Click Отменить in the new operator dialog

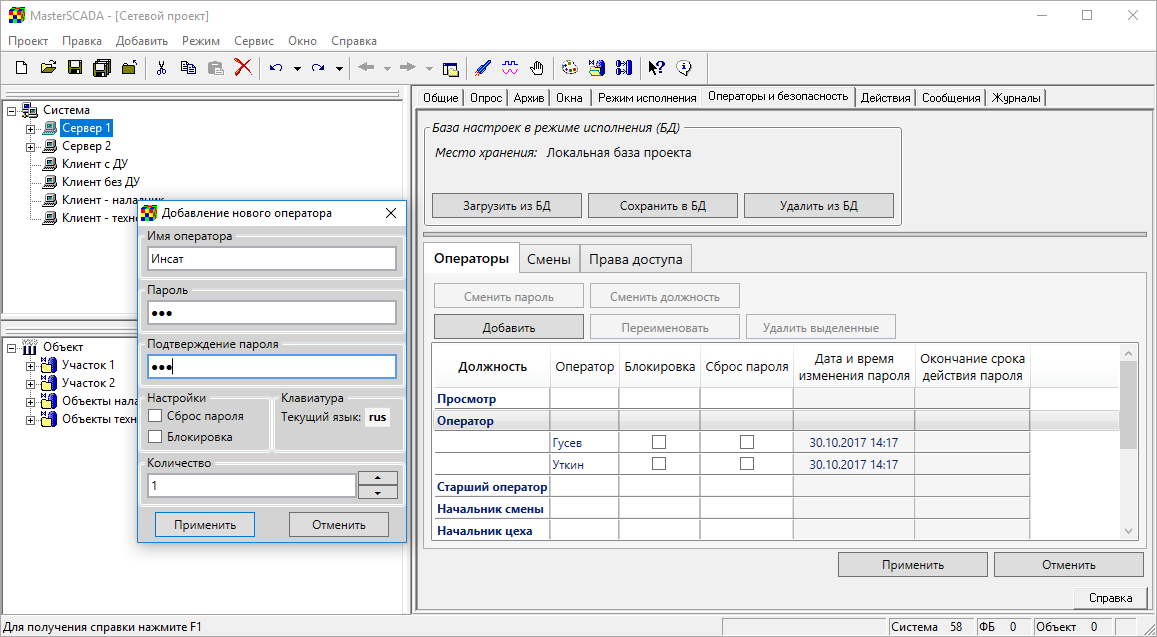pos(339,525)
